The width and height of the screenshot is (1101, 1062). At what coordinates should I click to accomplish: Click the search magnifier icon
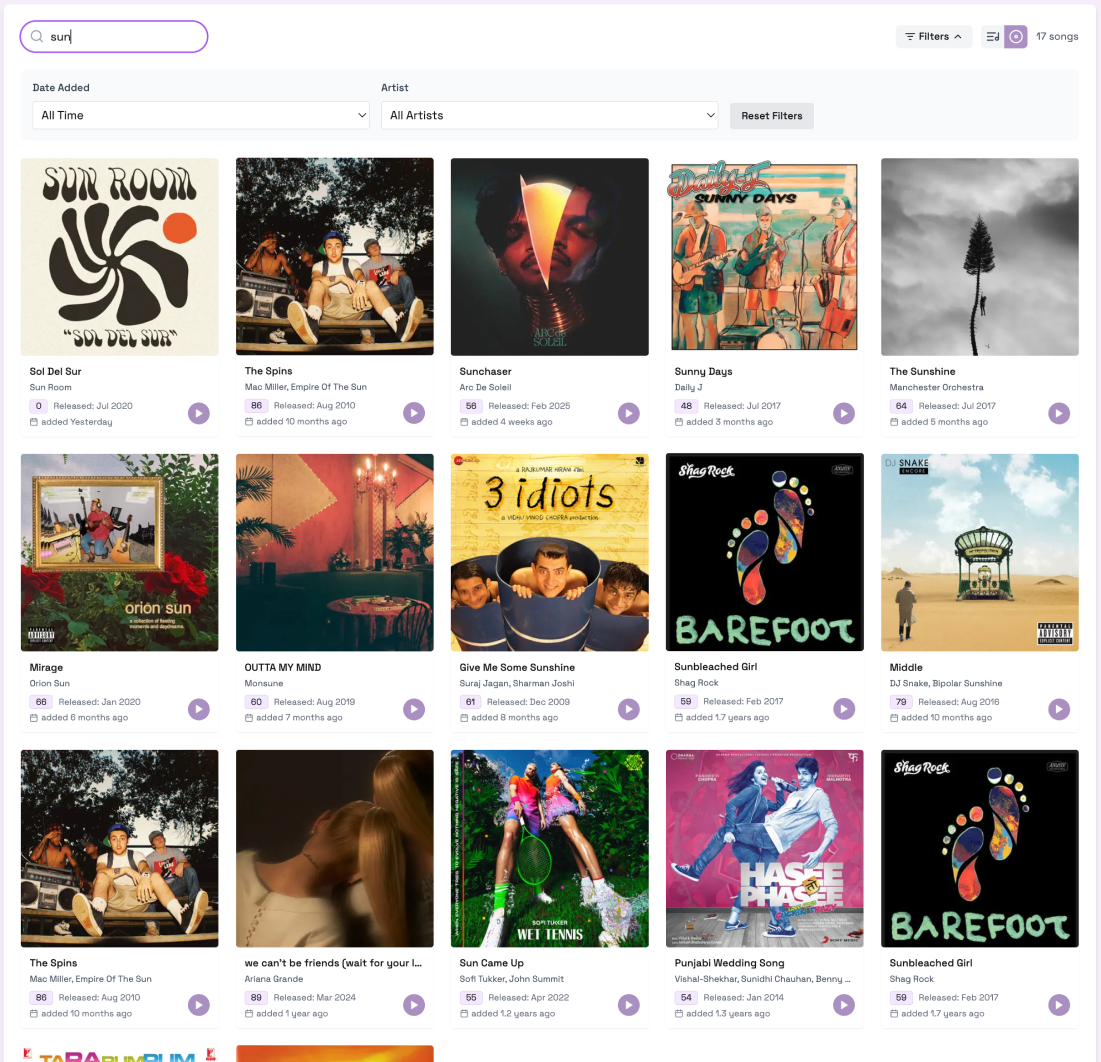coord(35,36)
